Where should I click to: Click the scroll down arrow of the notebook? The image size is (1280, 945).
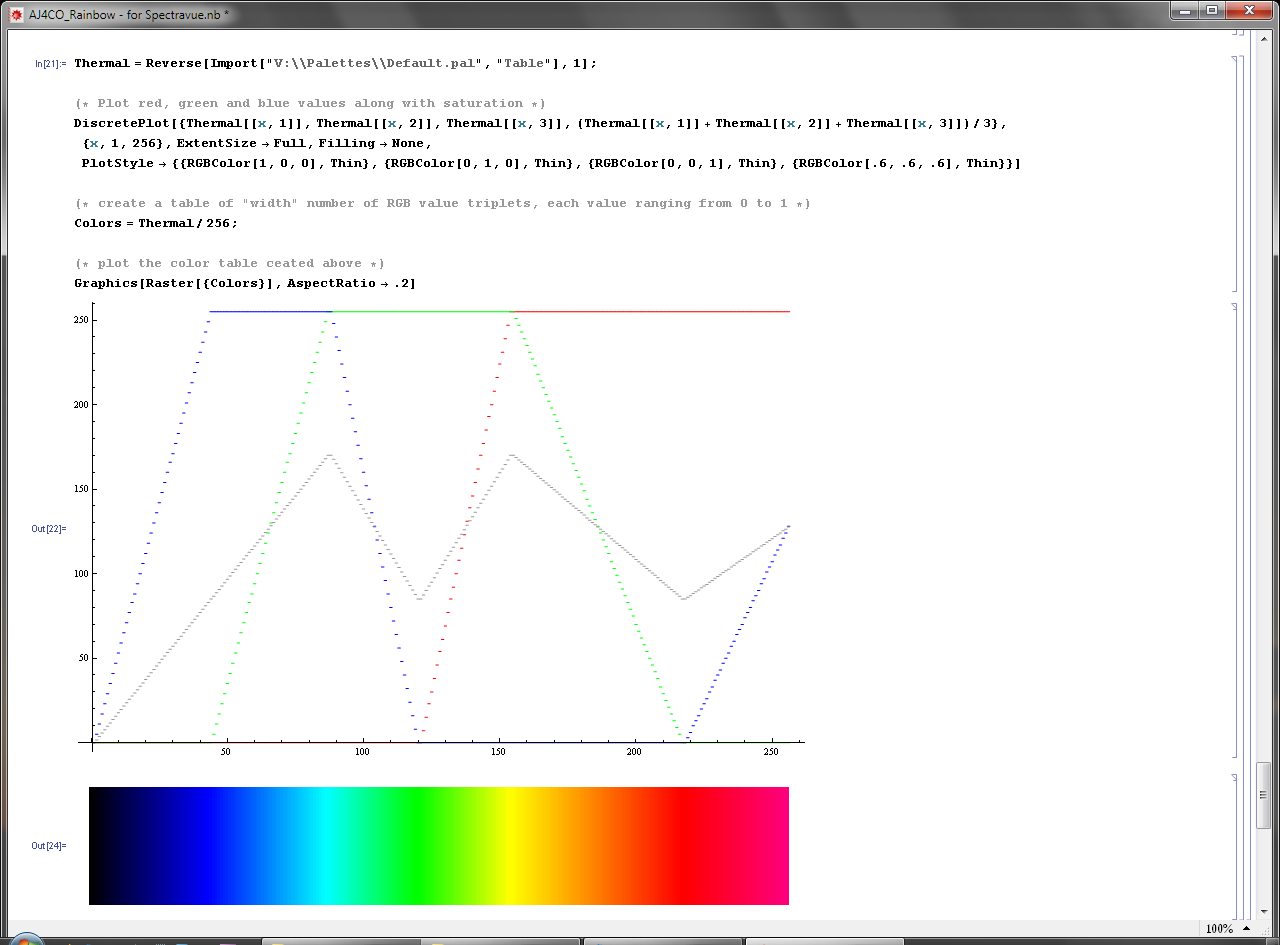point(1264,911)
